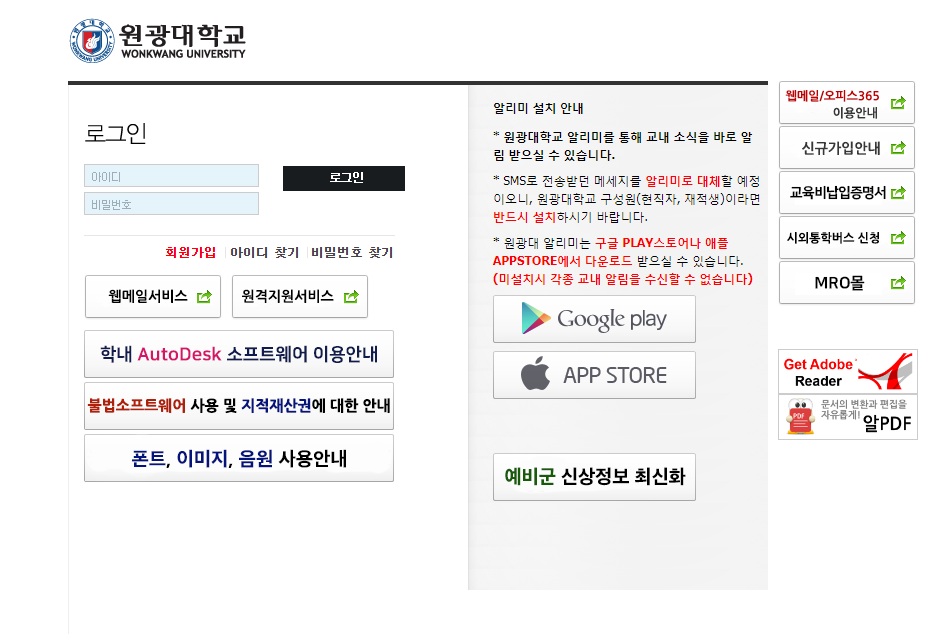Click external link icon on 웹메일/오피스365 이용안내
This screenshot has height=634, width=946.
[898, 103]
